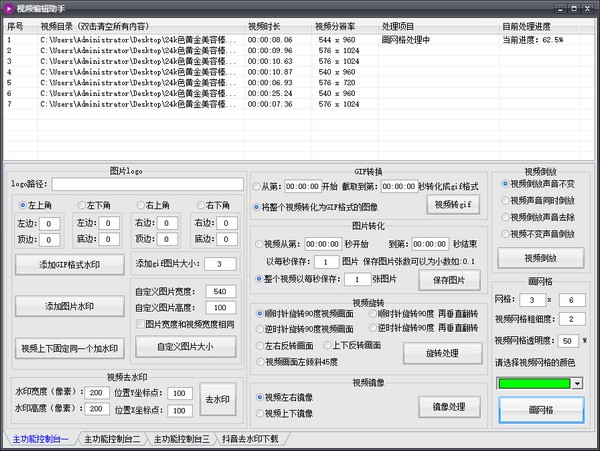Screen dimensions: 600x451
Task: Choose 左右反转画面 rotation option
Action: pyautogui.click(x=259, y=345)
